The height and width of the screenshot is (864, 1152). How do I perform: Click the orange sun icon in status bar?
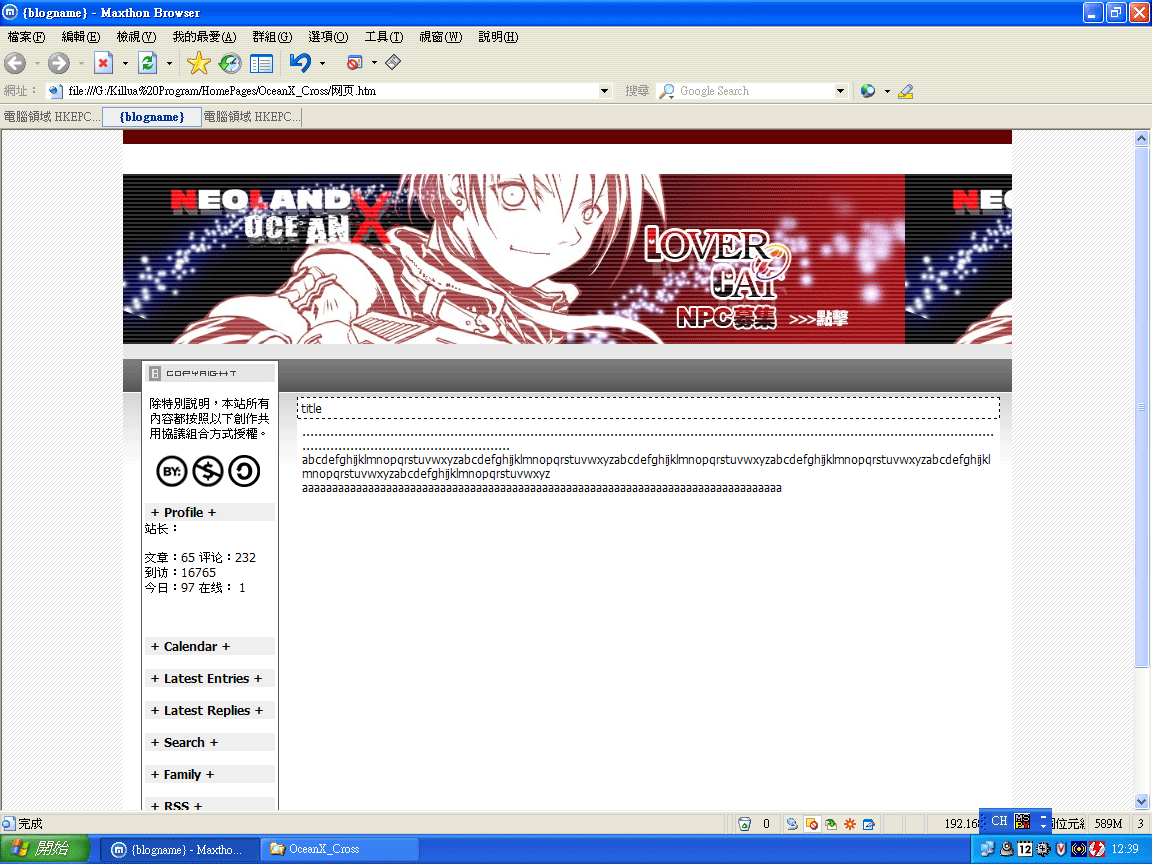(850, 824)
